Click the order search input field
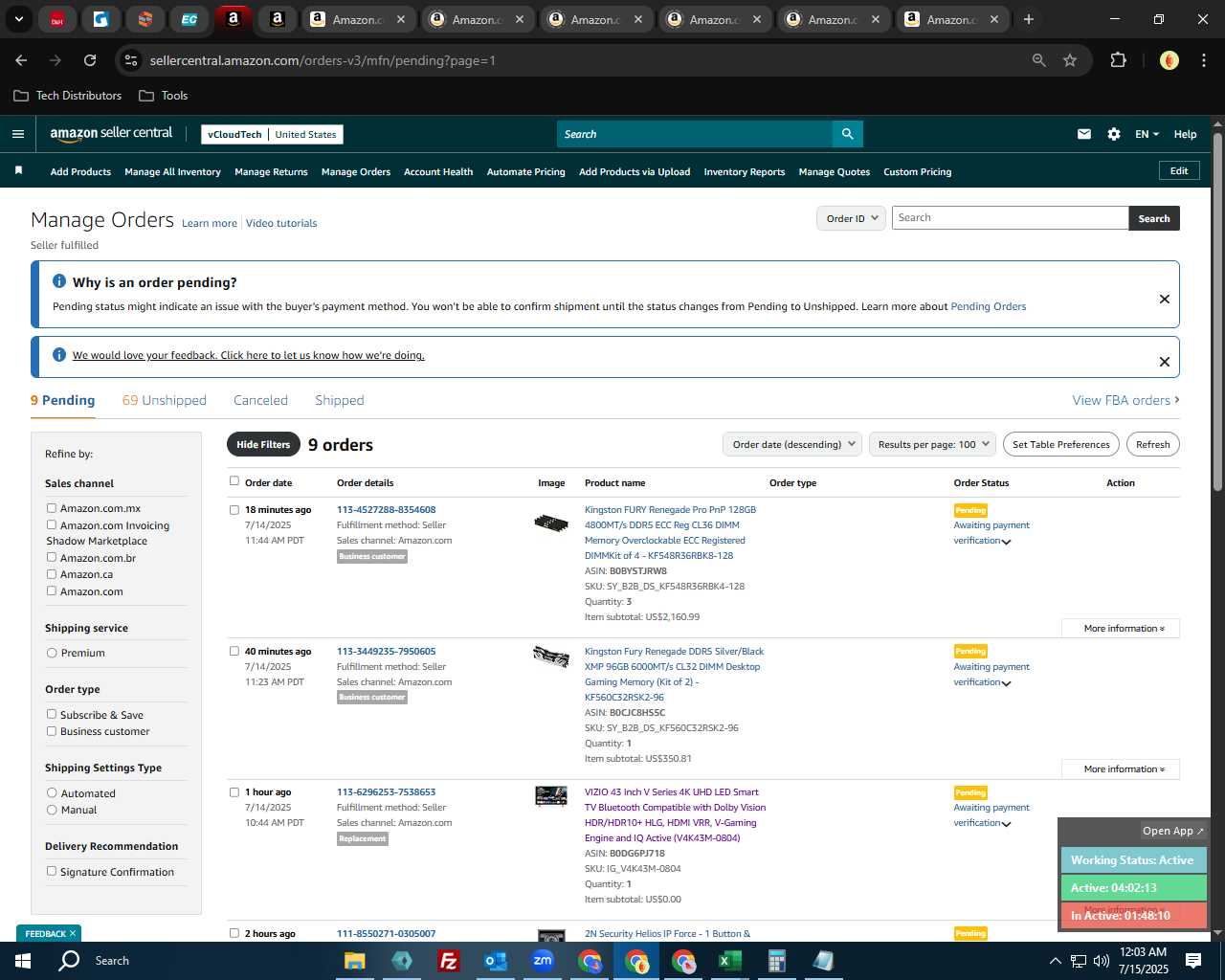1225x980 pixels. [1010, 218]
